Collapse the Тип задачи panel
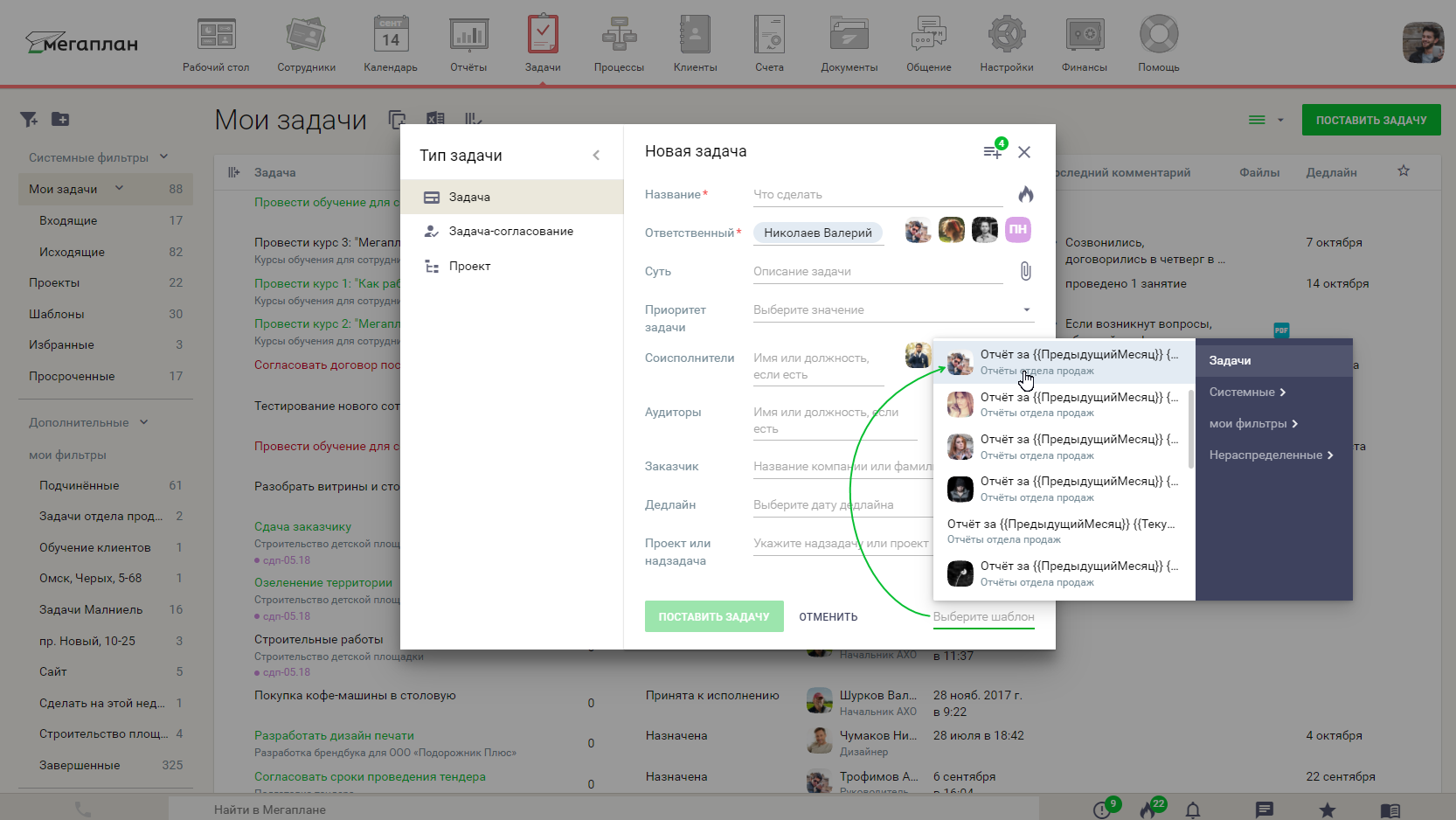Image resolution: width=1456 pixels, height=820 pixels. click(x=596, y=155)
